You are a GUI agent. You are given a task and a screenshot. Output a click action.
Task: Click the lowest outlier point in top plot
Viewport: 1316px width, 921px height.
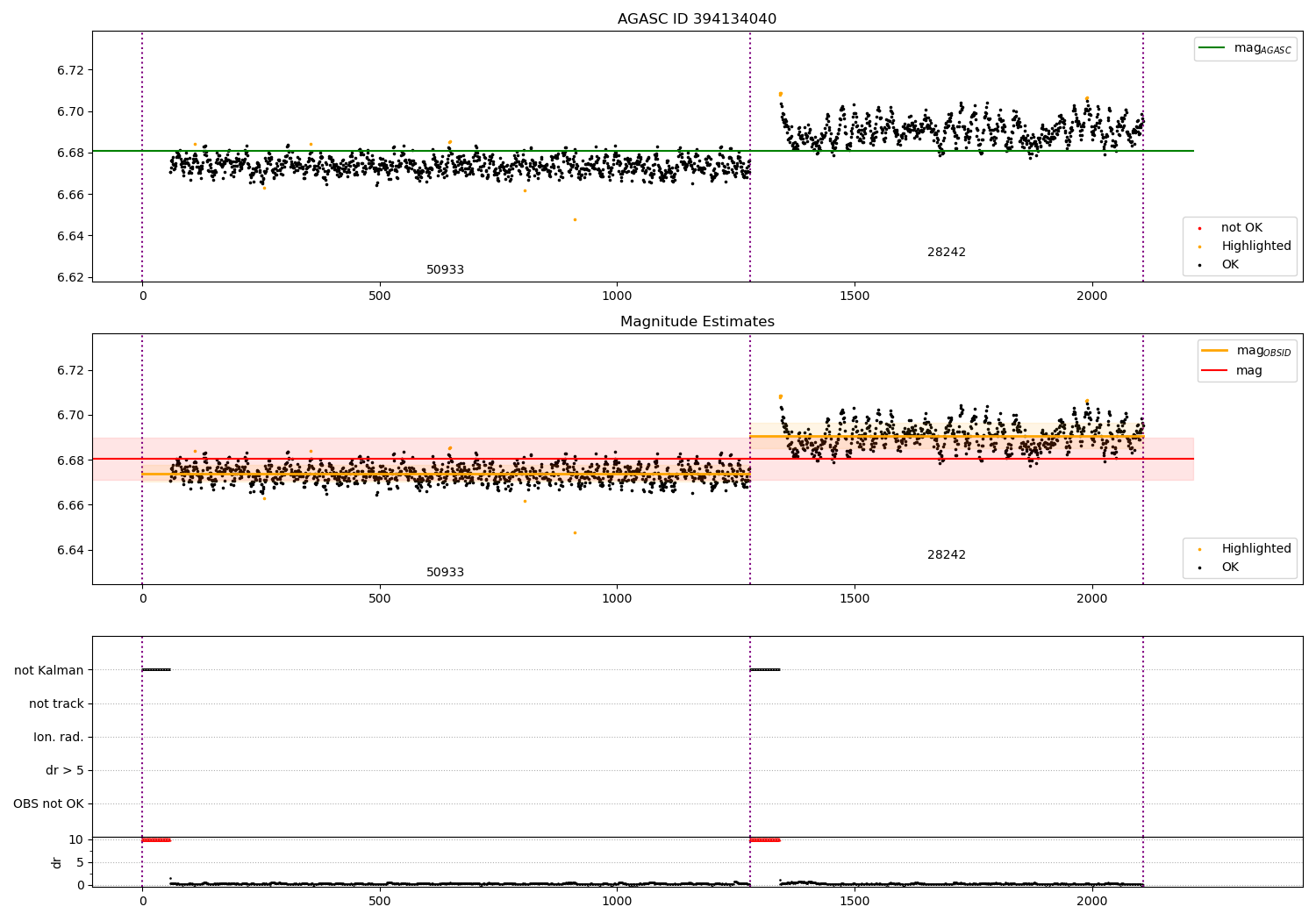[575, 219]
